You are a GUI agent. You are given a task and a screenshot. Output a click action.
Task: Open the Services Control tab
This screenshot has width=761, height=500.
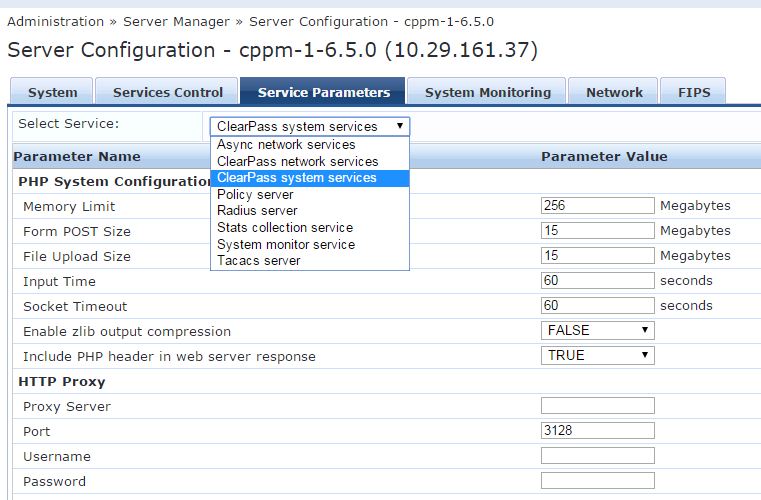pos(168,92)
